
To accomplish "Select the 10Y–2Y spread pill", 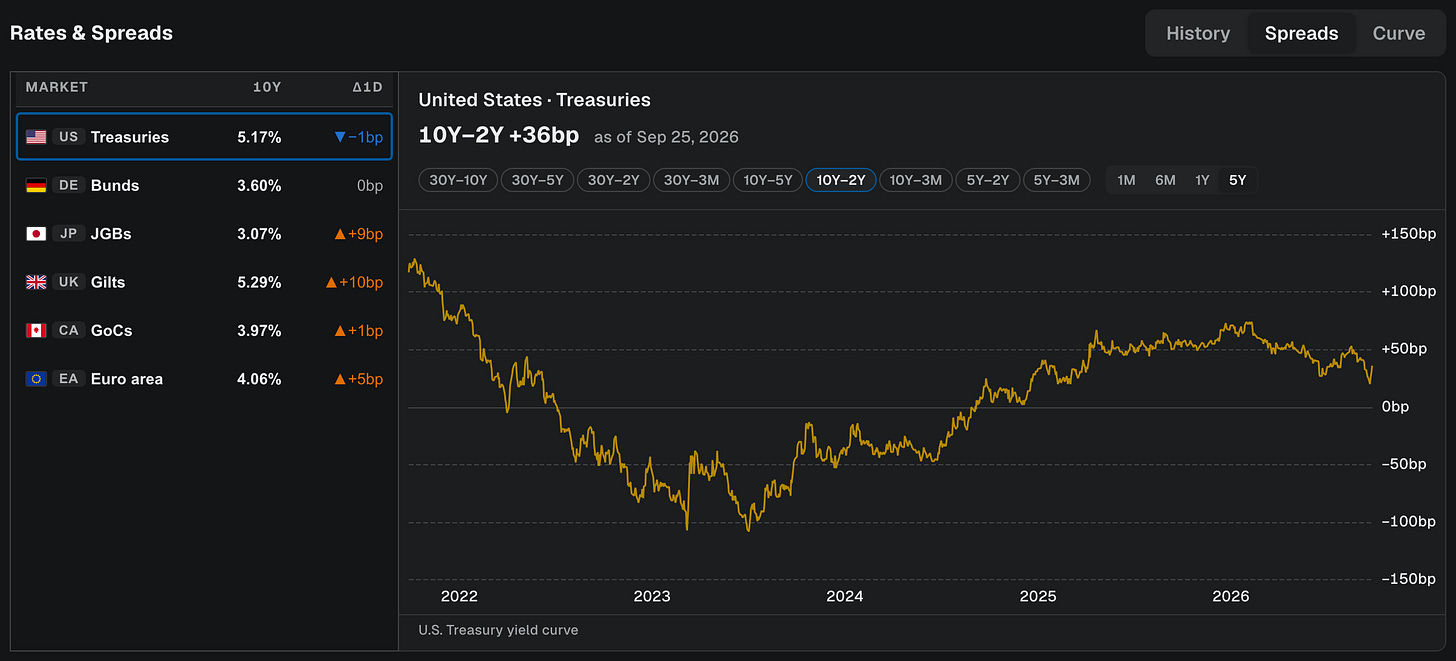I will [x=841, y=180].
